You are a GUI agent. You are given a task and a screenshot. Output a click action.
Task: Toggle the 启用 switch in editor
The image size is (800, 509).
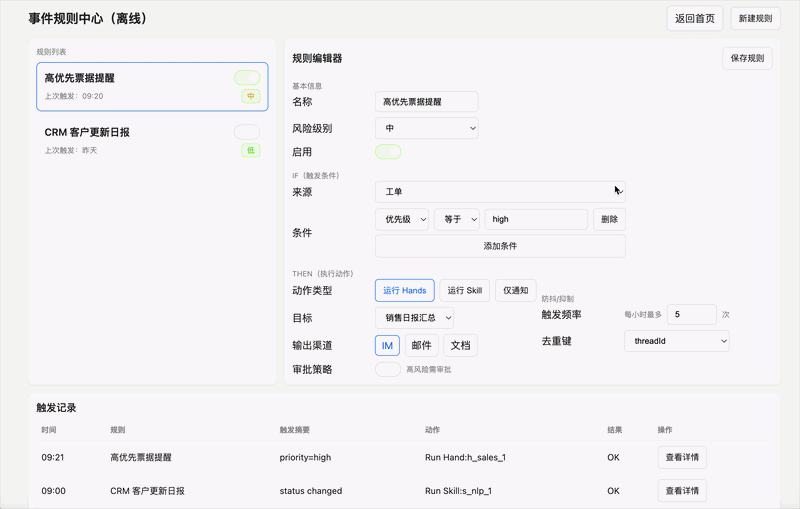click(x=388, y=151)
